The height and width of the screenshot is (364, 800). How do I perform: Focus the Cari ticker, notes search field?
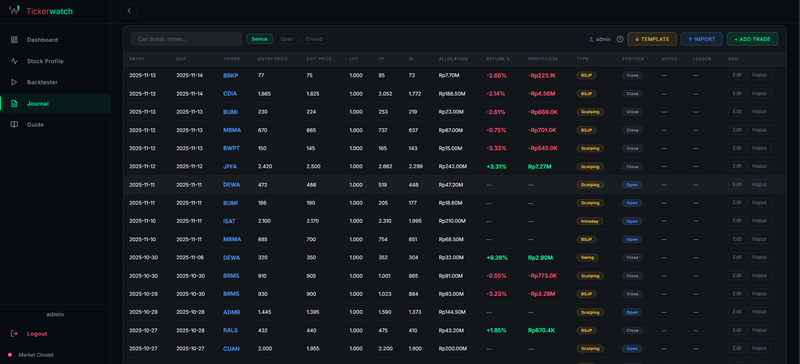pyautogui.click(x=187, y=39)
